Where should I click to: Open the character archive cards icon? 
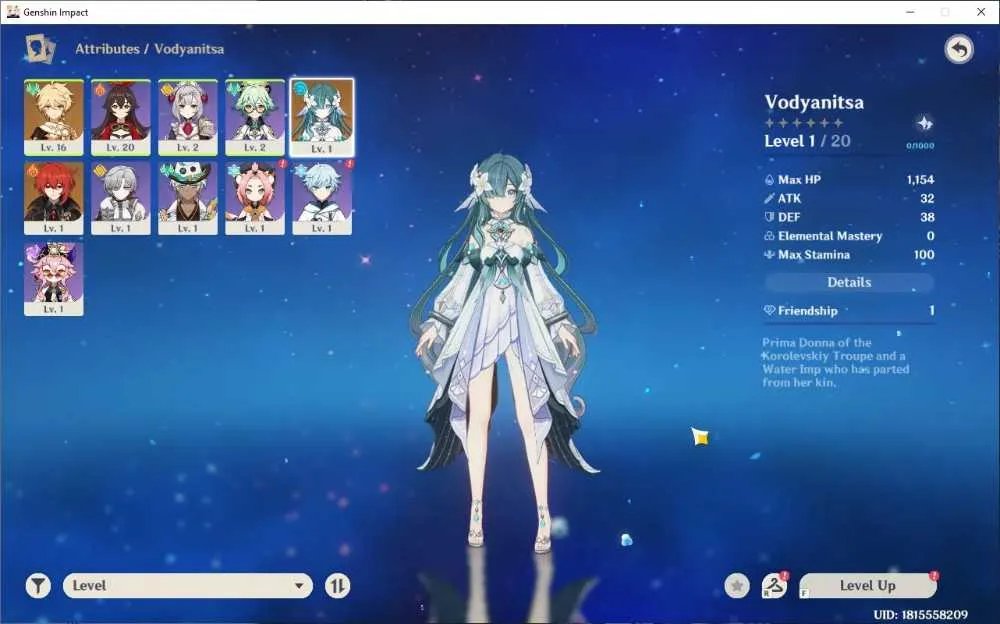(x=40, y=49)
